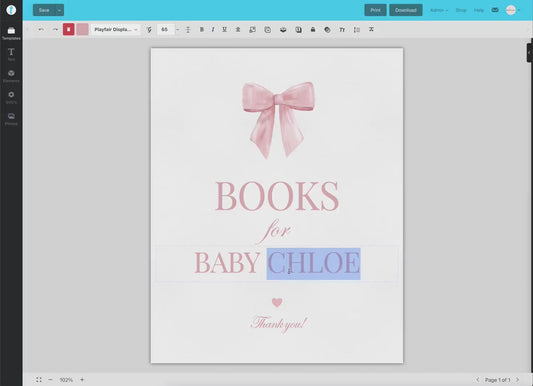Click the line height spacing icon
Image resolution: width=533 pixels, height=386 pixels.
(188, 30)
